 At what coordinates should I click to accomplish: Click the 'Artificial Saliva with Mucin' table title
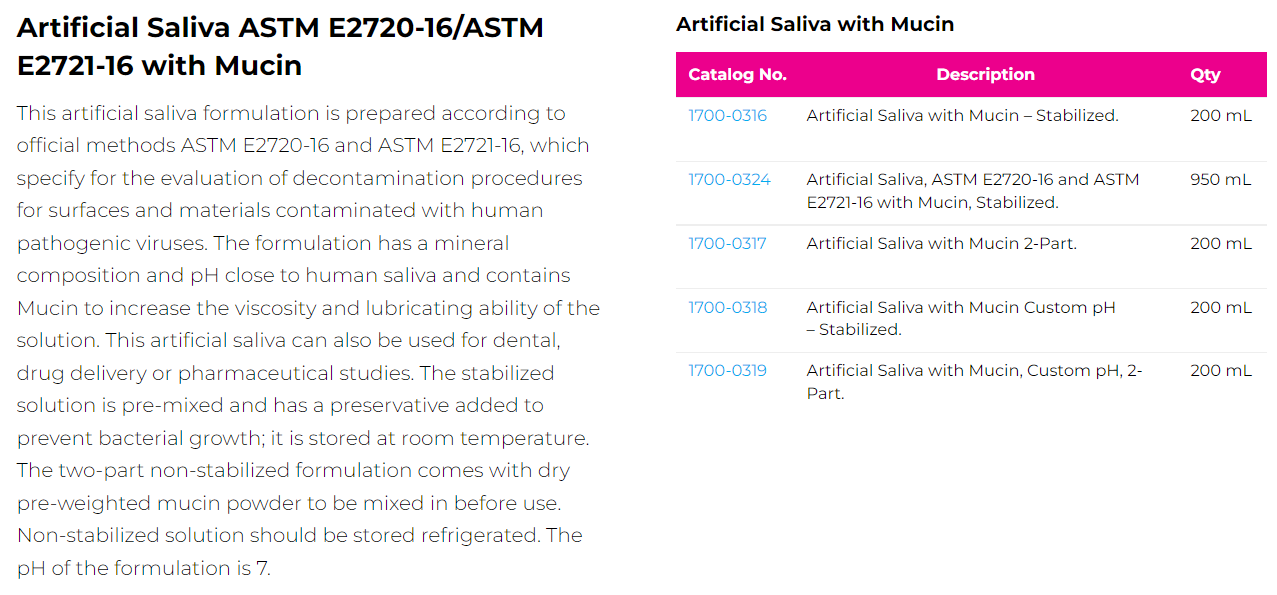pyautogui.click(x=814, y=24)
